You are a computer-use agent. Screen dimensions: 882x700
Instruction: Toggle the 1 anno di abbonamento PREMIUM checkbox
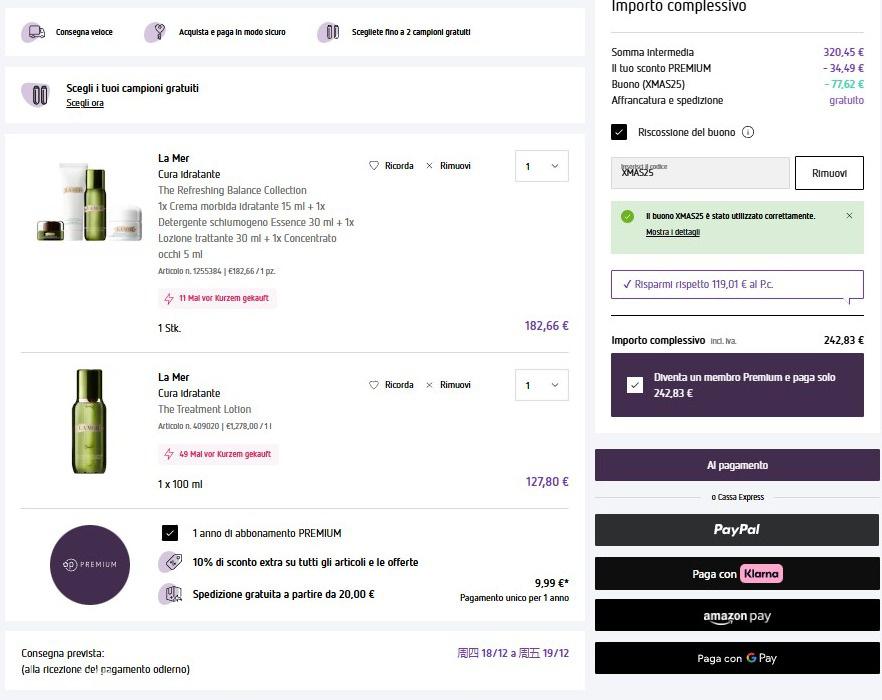coord(170,533)
